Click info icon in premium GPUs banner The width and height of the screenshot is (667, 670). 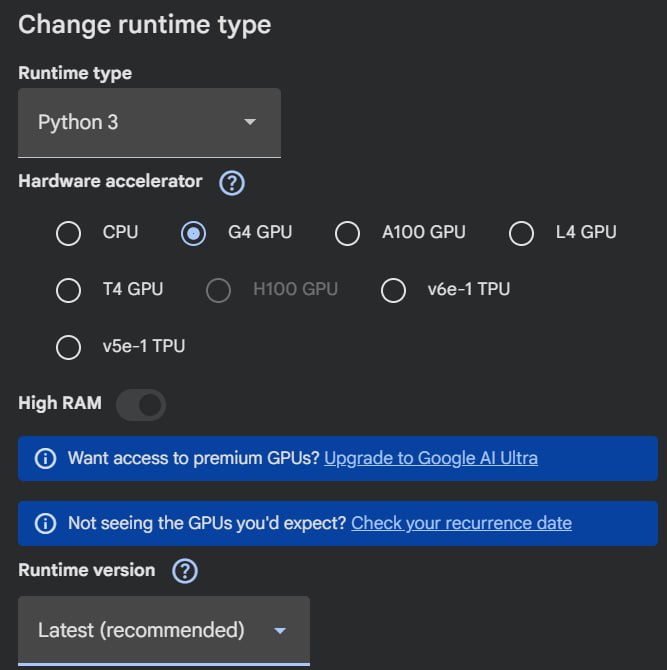[45, 458]
